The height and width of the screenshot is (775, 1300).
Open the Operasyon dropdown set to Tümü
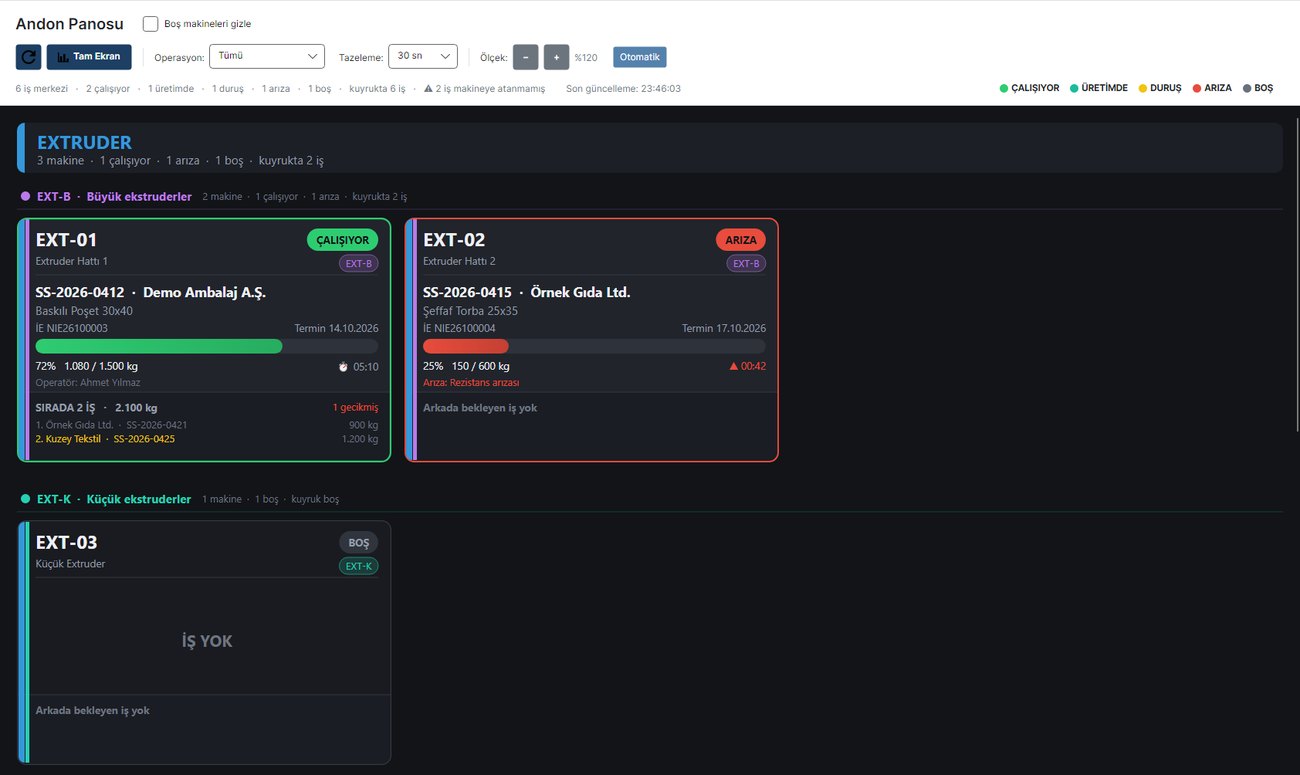[267, 57]
